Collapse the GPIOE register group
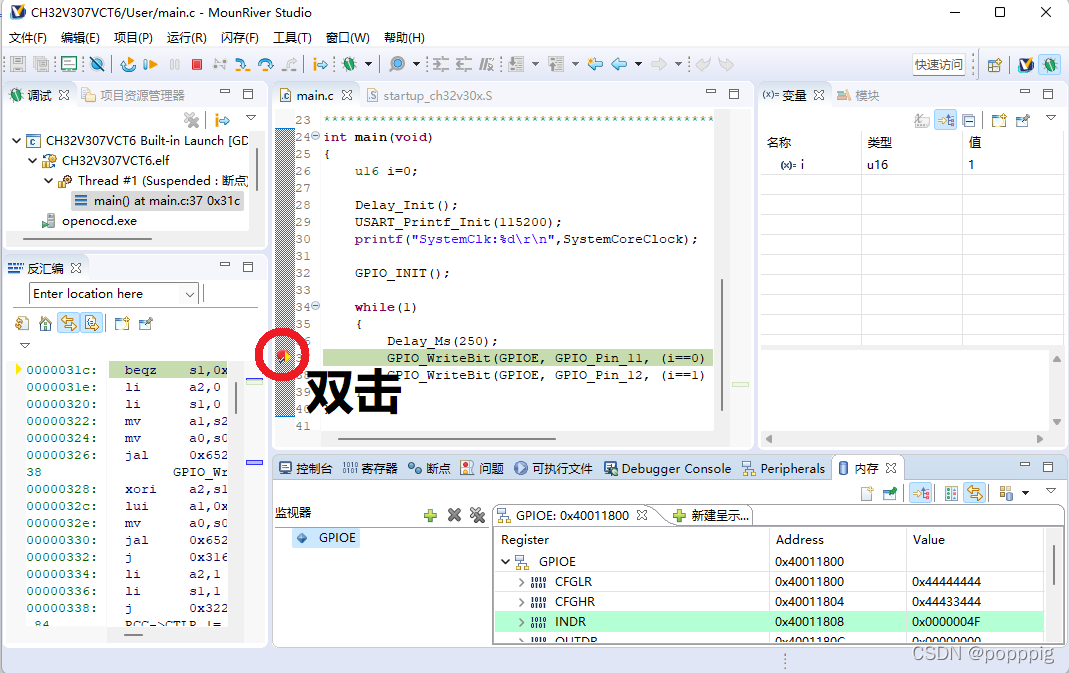 [505, 562]
